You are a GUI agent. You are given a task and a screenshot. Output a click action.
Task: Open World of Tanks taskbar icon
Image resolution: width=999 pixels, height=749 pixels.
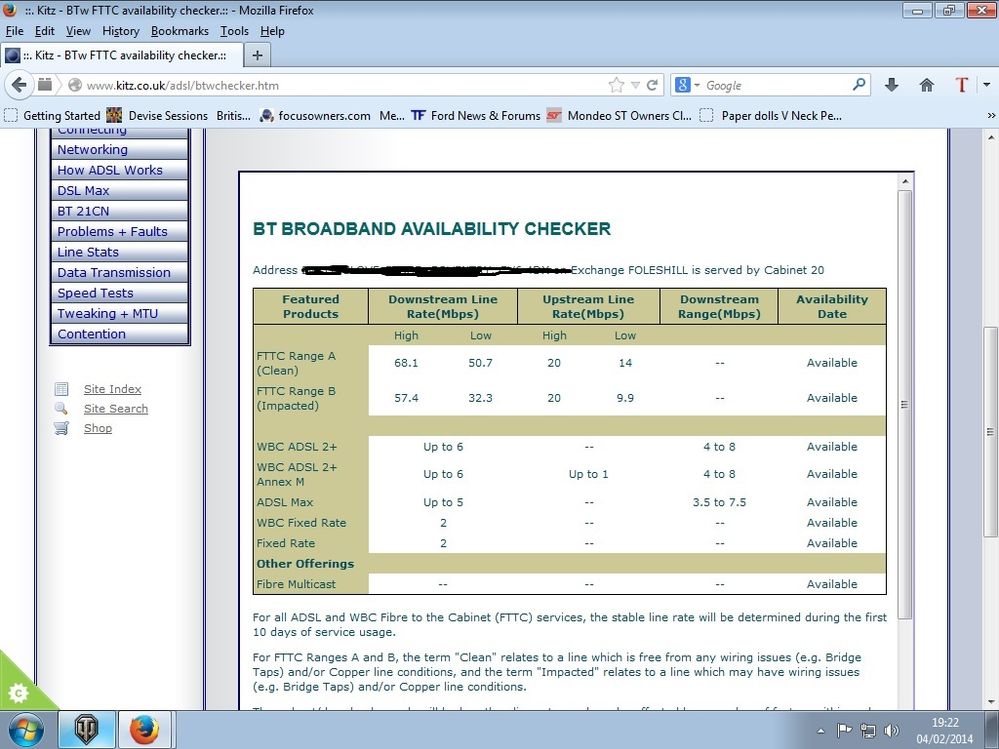[87, 729]
